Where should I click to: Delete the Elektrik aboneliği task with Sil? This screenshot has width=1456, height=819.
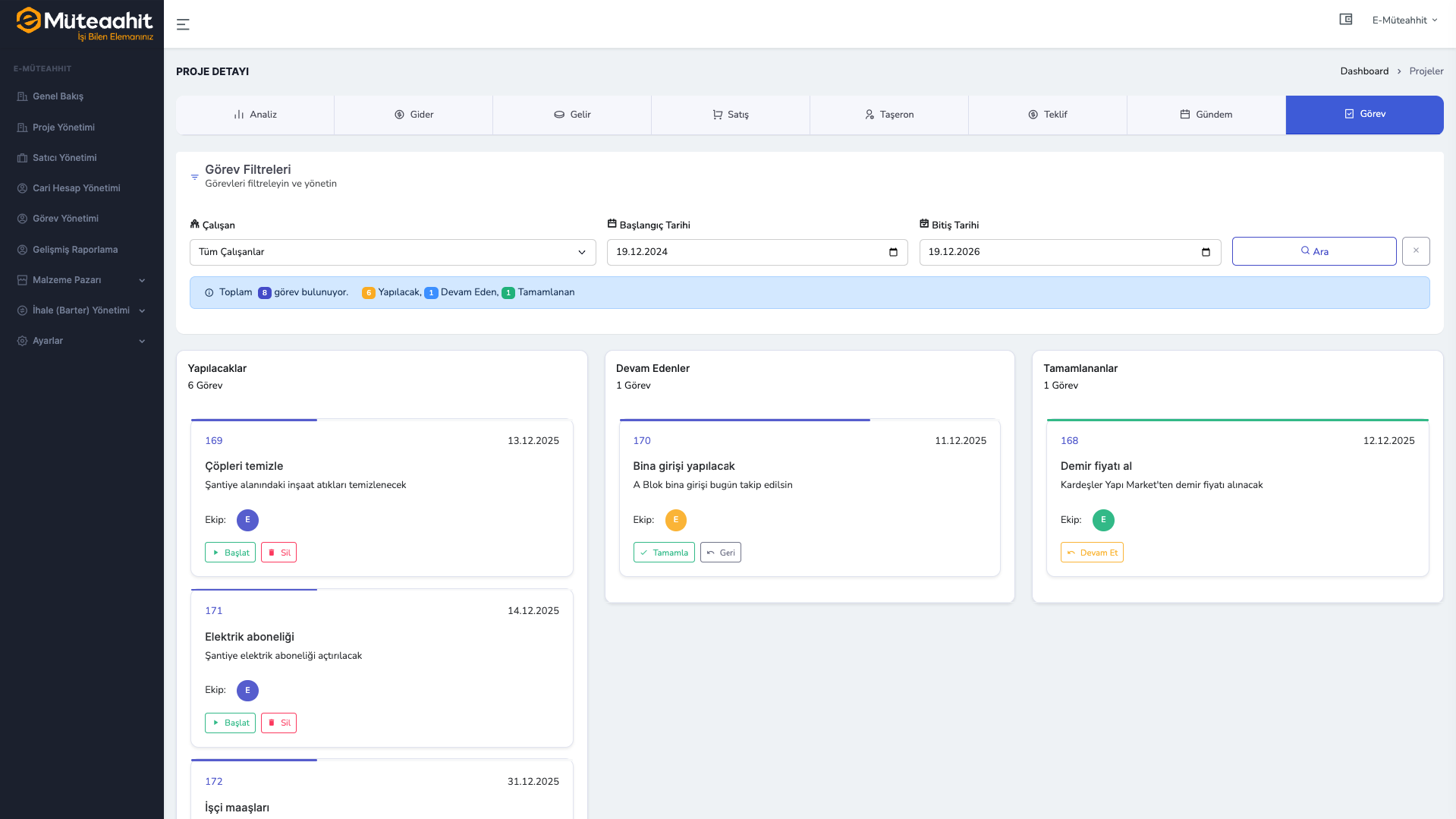[278, 723]
